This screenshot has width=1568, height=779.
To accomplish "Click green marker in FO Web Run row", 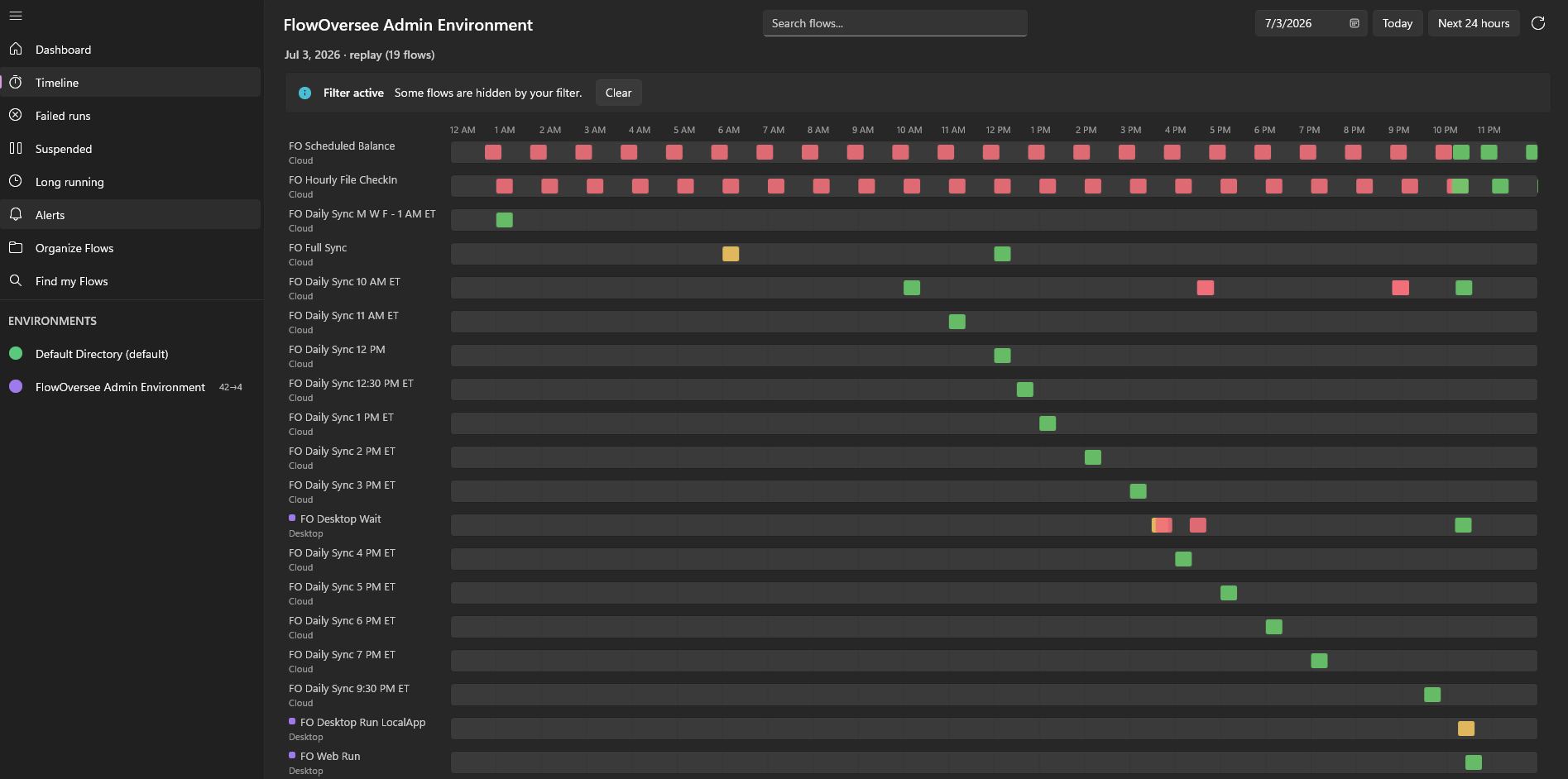I will click(1474, 762).
